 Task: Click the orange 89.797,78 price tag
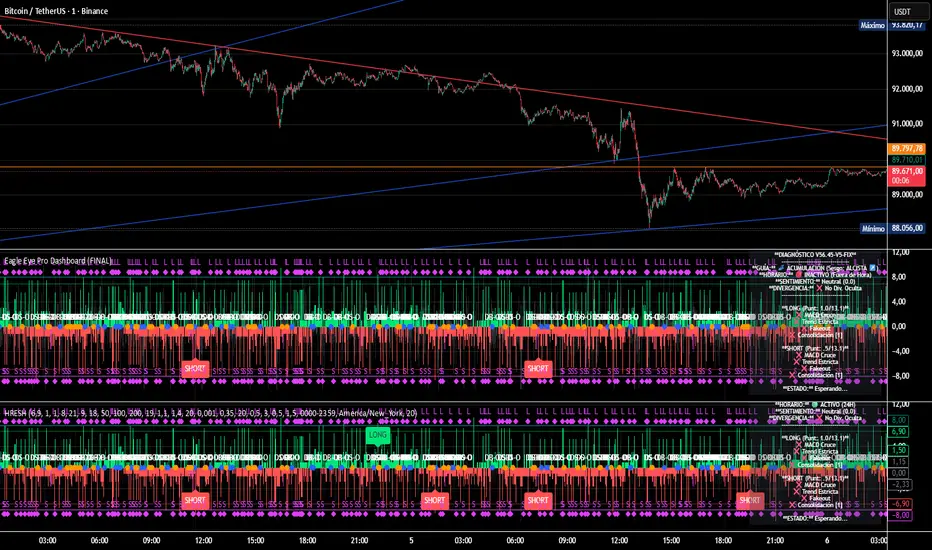click(907, 148)
